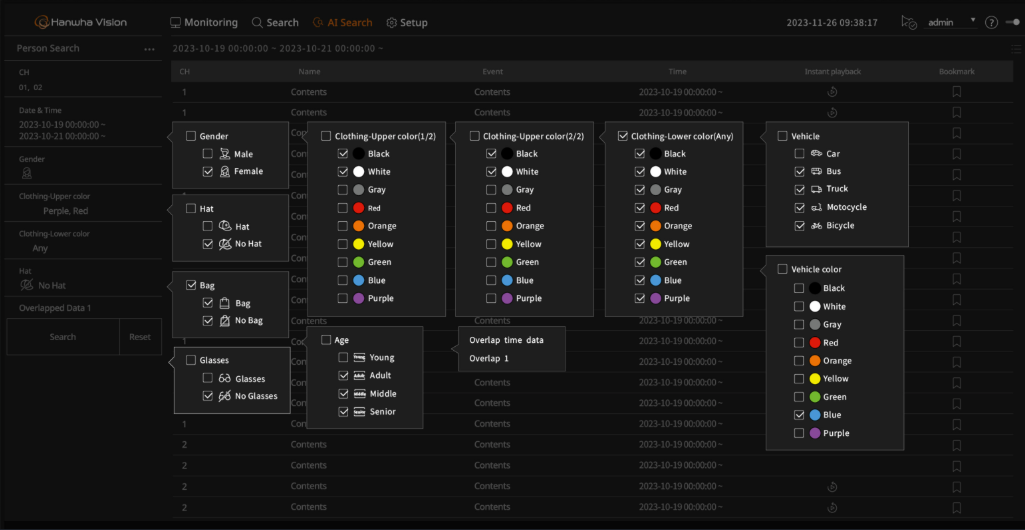The width and height of the screenshot is (1025, 530).
Task: Check the Gender header checkbox
Action: 191,137
